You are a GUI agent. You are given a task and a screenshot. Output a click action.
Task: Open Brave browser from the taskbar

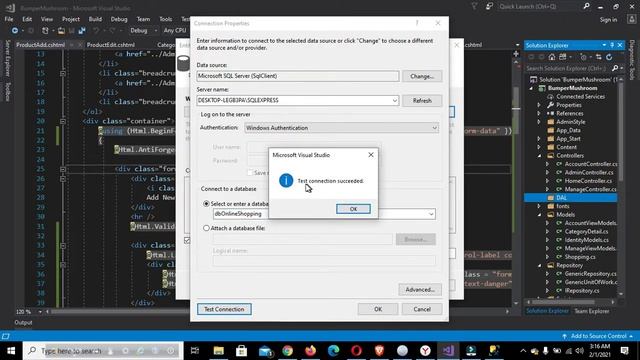tap(379, 351)
